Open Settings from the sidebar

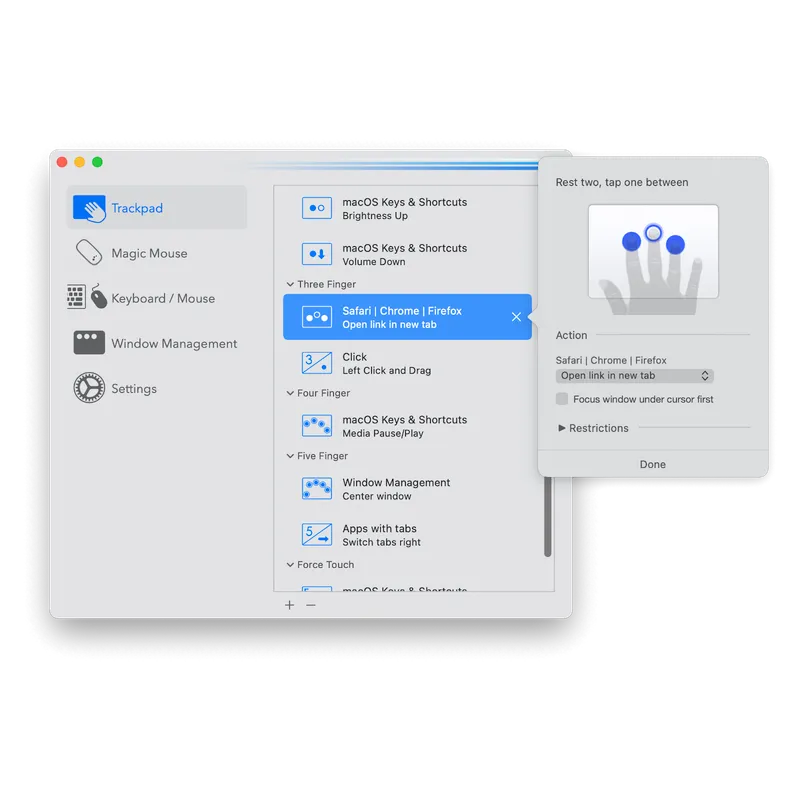[x=133, y=389]
